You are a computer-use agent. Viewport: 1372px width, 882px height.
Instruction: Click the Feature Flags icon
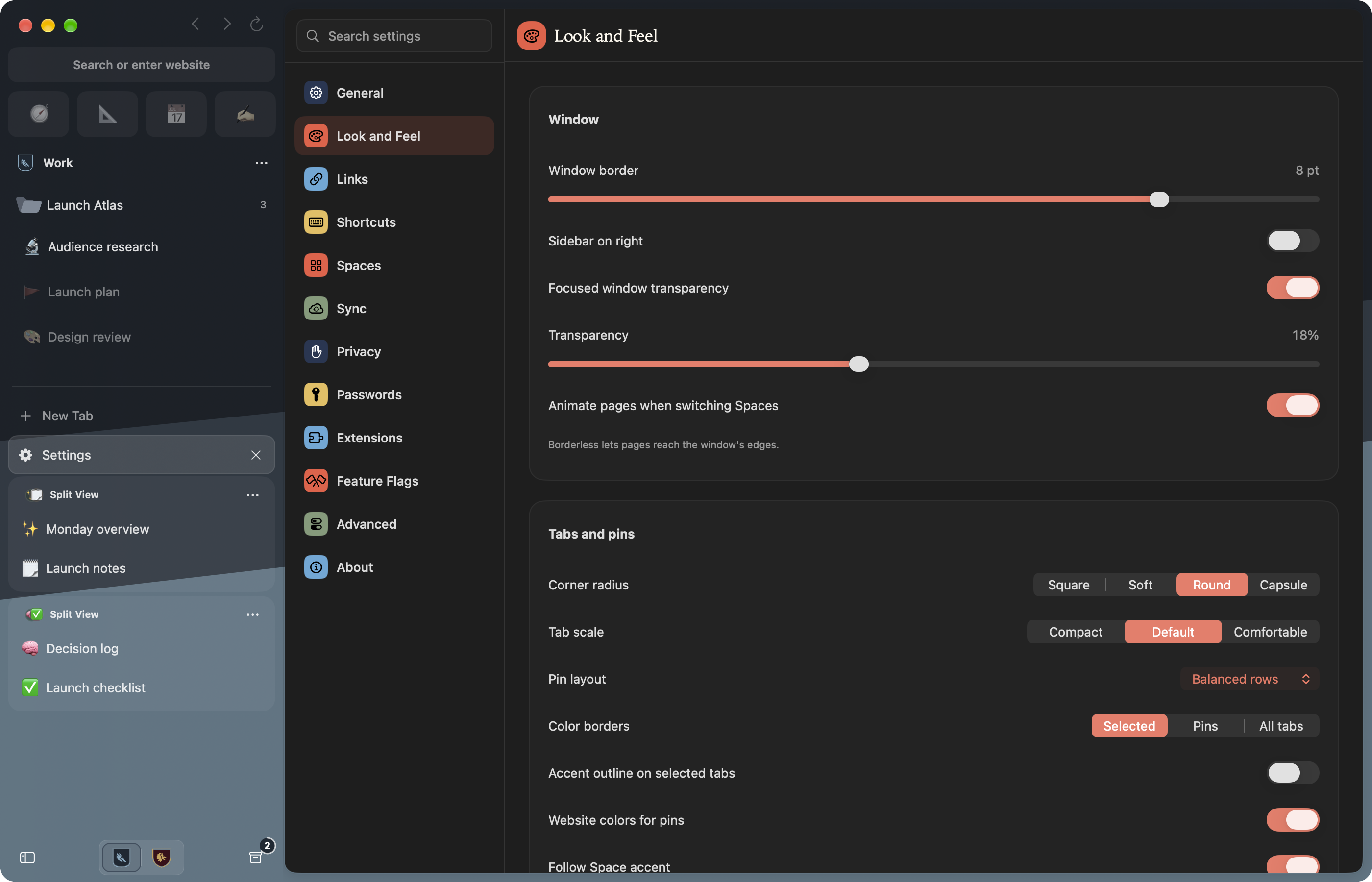(x=316, y=481)
